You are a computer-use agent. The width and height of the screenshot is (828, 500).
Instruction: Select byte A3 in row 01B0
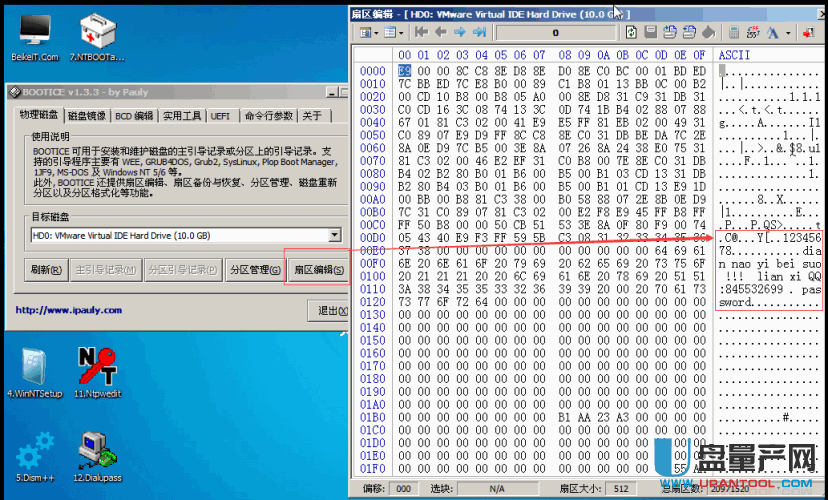click(623, 417)
